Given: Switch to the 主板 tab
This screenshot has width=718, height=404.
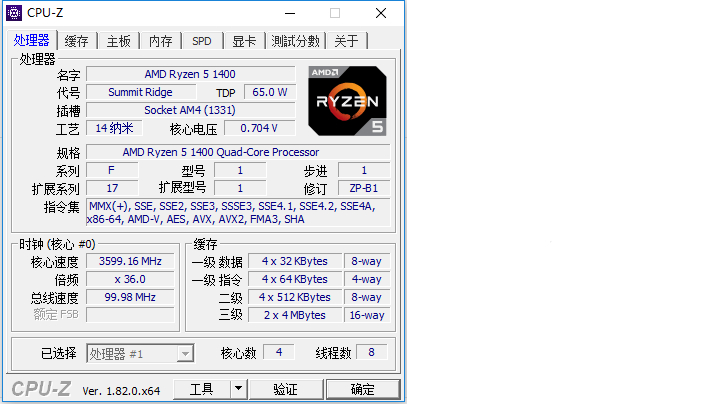Looking at the screenshot, I should click(119, 41).
